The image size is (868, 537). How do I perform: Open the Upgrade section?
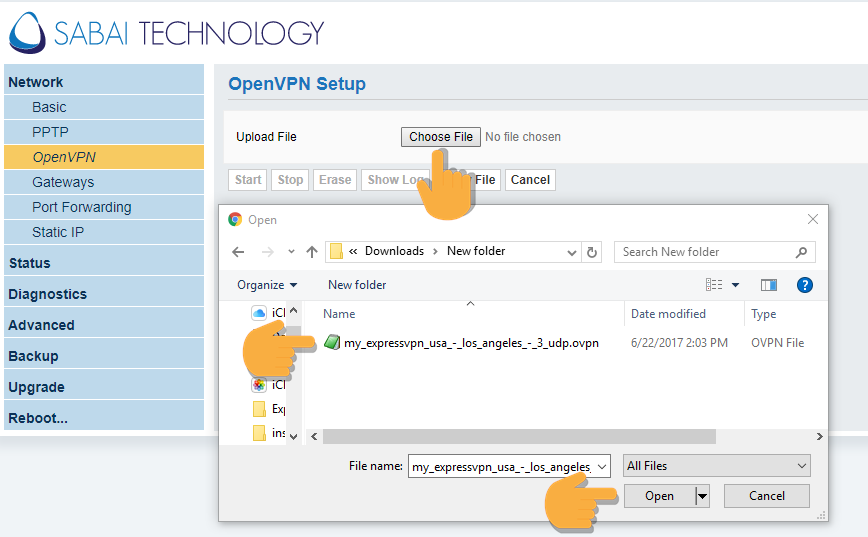click(x=104, y=387)
